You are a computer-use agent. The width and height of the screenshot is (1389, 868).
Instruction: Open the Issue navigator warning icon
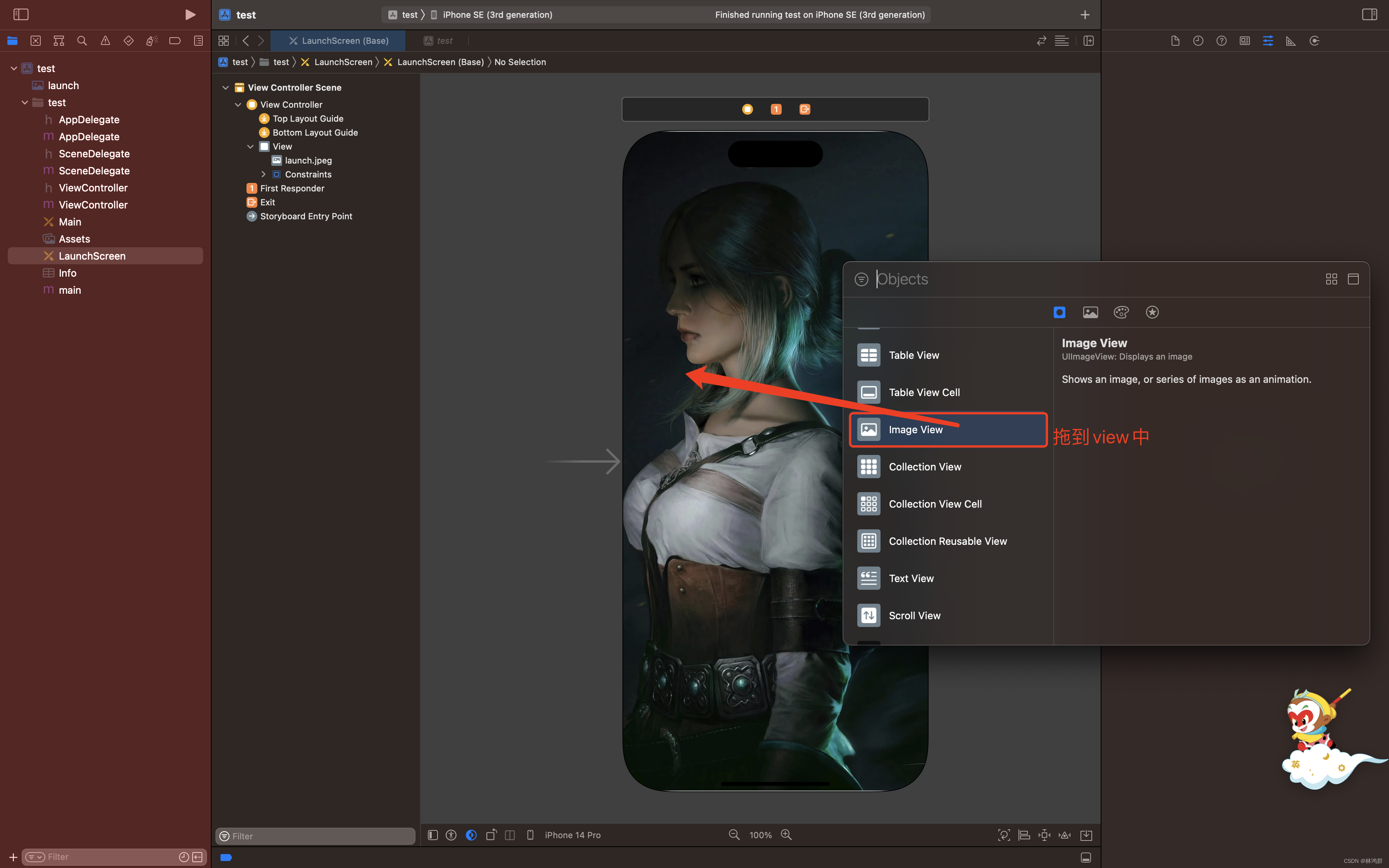tap(105, 41)
